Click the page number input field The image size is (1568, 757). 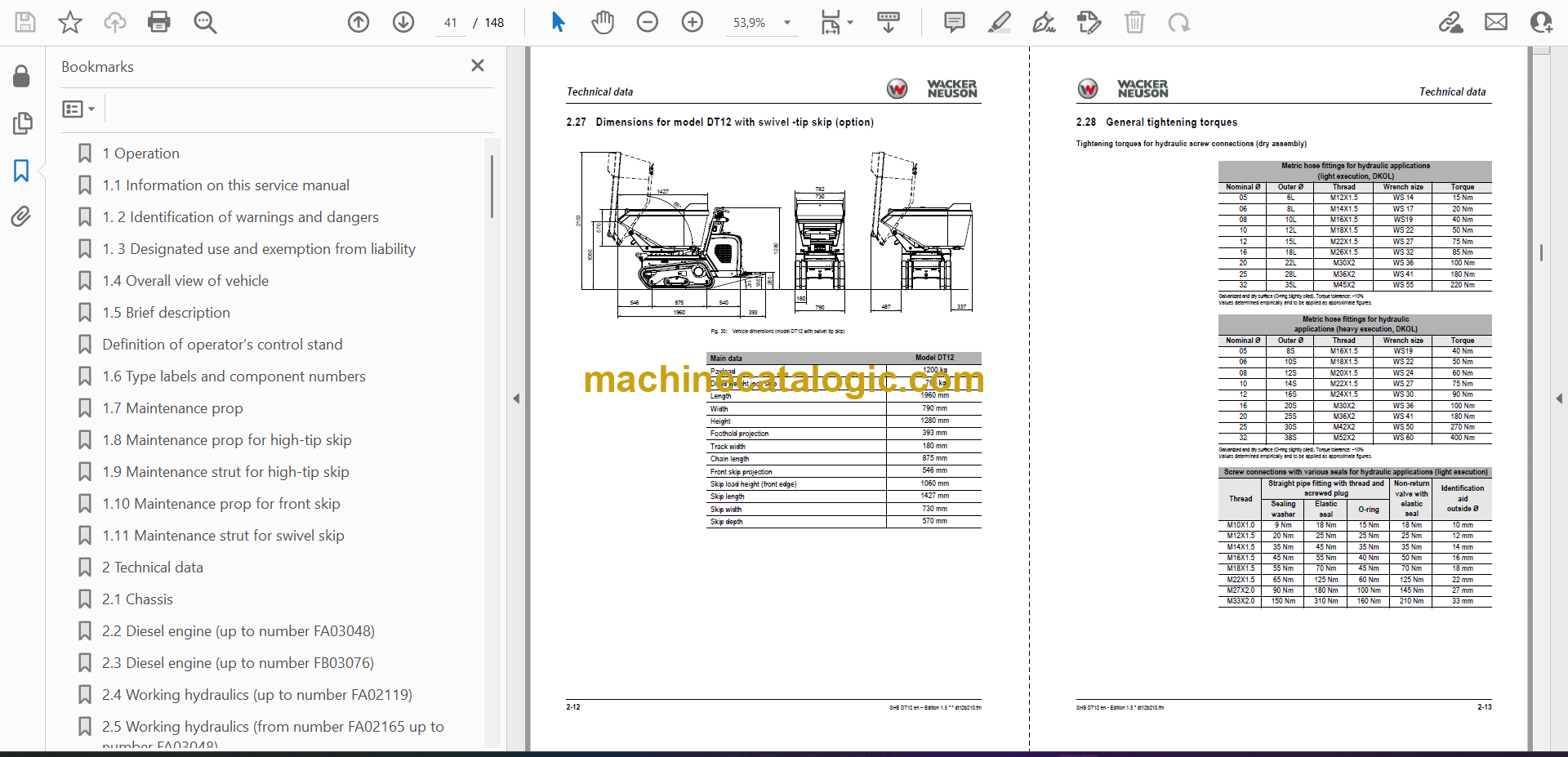tap(451, 23)
